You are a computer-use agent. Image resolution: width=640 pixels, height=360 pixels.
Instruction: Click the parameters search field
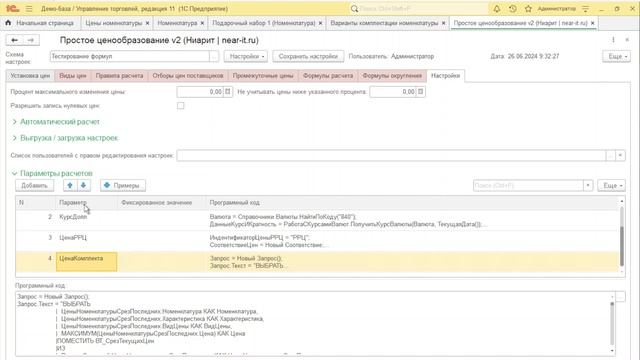pyautogui.click(x=528, y=185)
